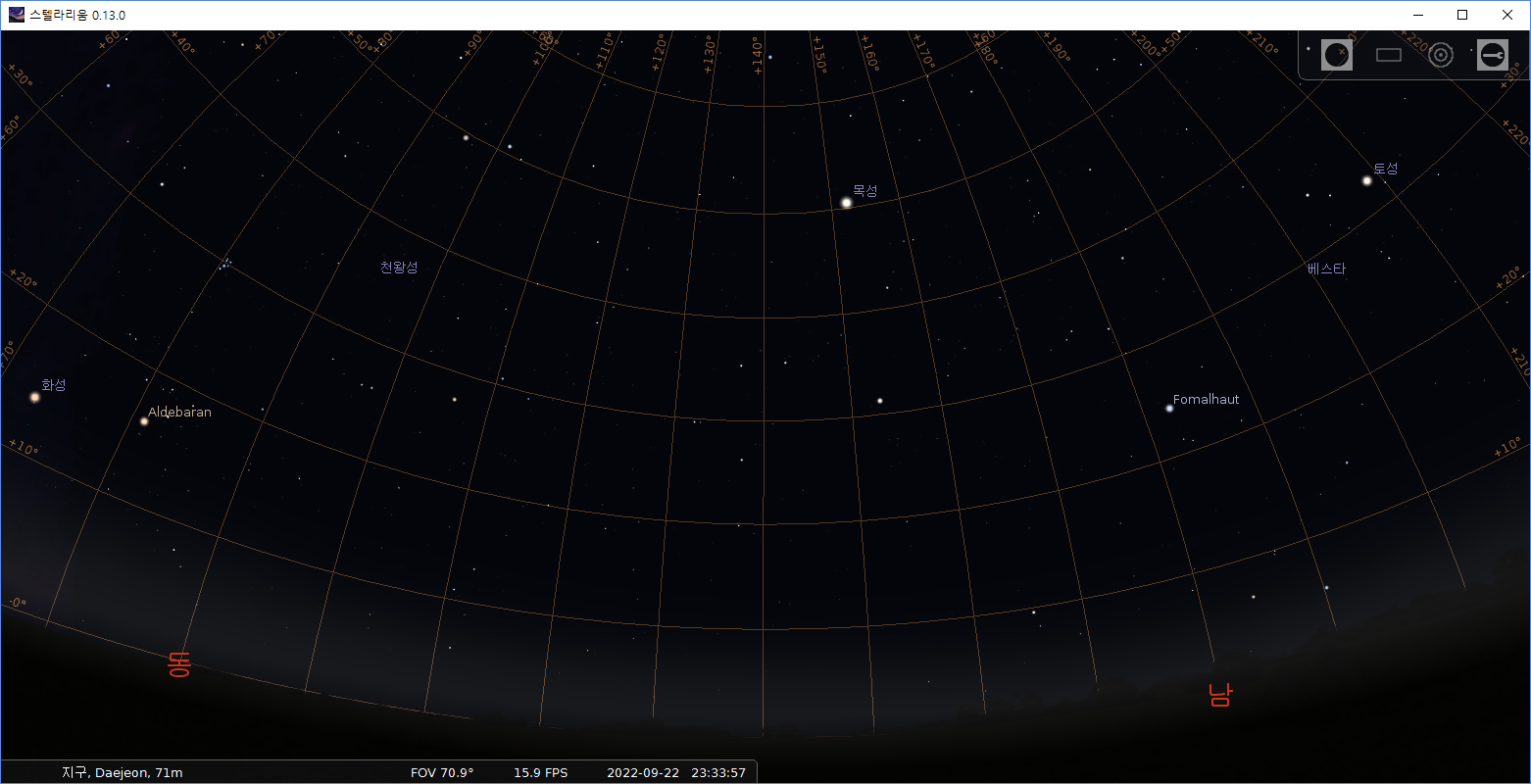Toggle the Telrad sight icon
The image size is (1531, 784).
click(1440, 55)
